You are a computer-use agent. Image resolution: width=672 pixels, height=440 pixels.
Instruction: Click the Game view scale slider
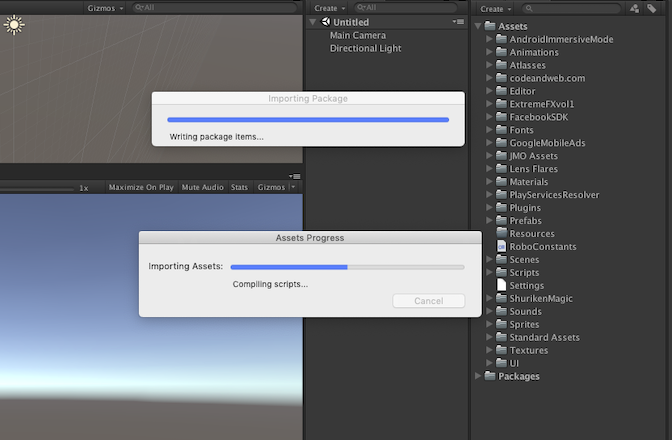point(37,188)
